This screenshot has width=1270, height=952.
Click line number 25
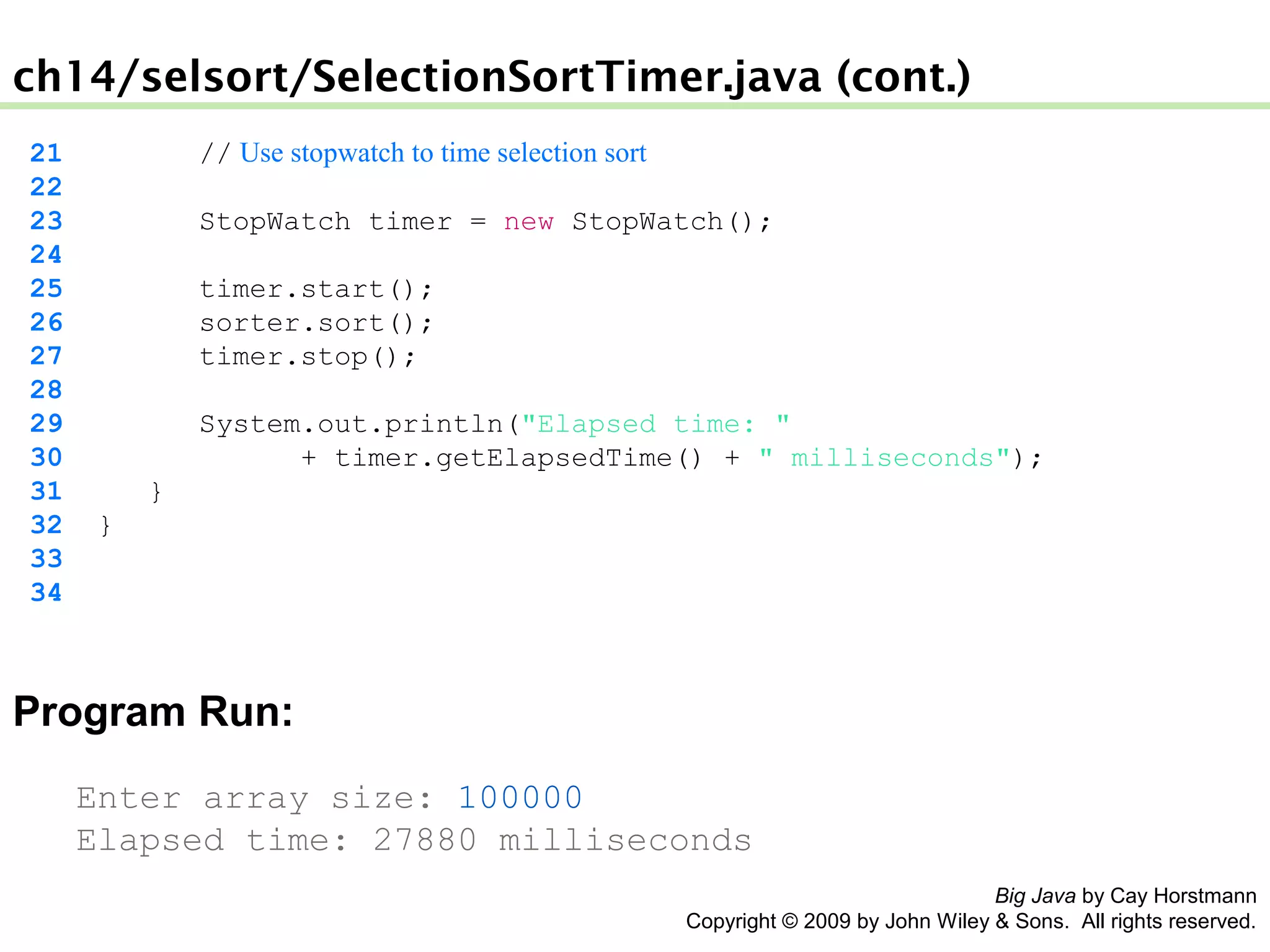(x=46, y=288)
